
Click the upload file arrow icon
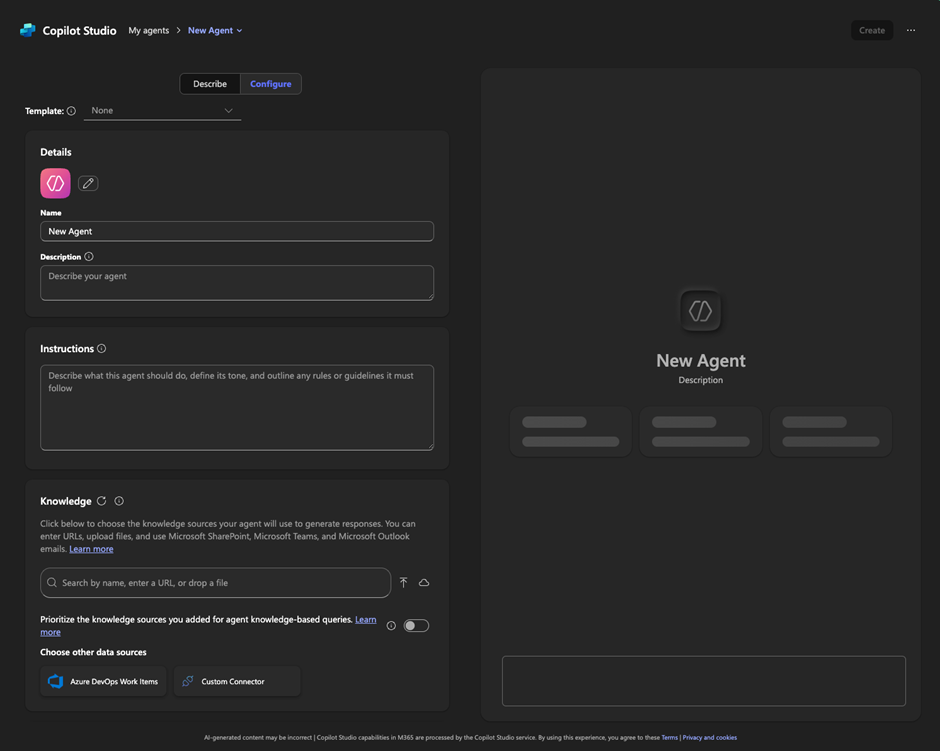[403, 583]
